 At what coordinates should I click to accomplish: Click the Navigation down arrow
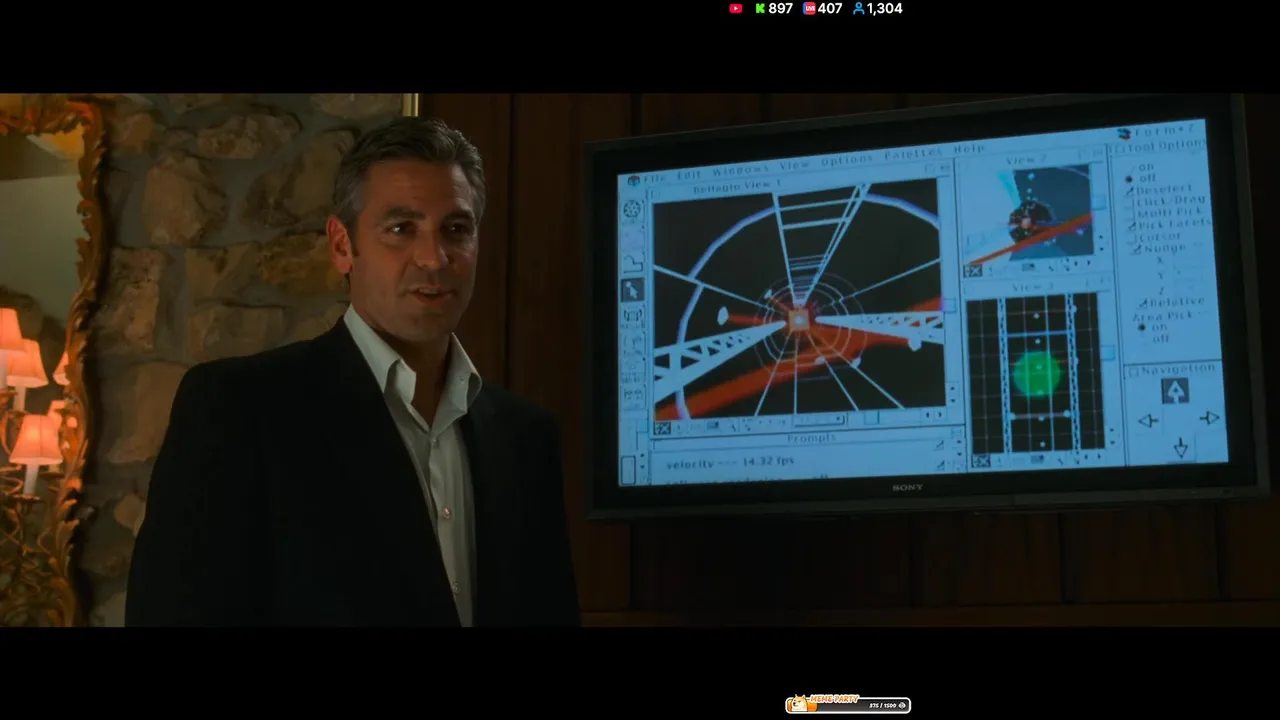pos(1180,447)
